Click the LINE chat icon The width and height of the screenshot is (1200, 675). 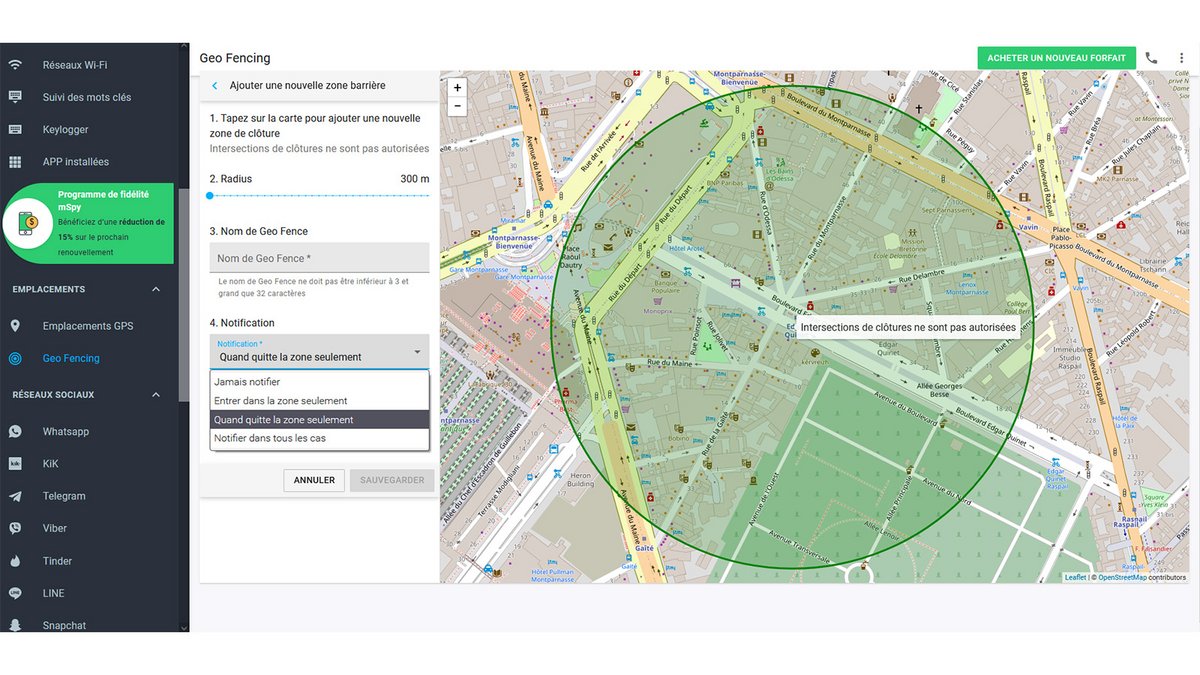(15, 593)
